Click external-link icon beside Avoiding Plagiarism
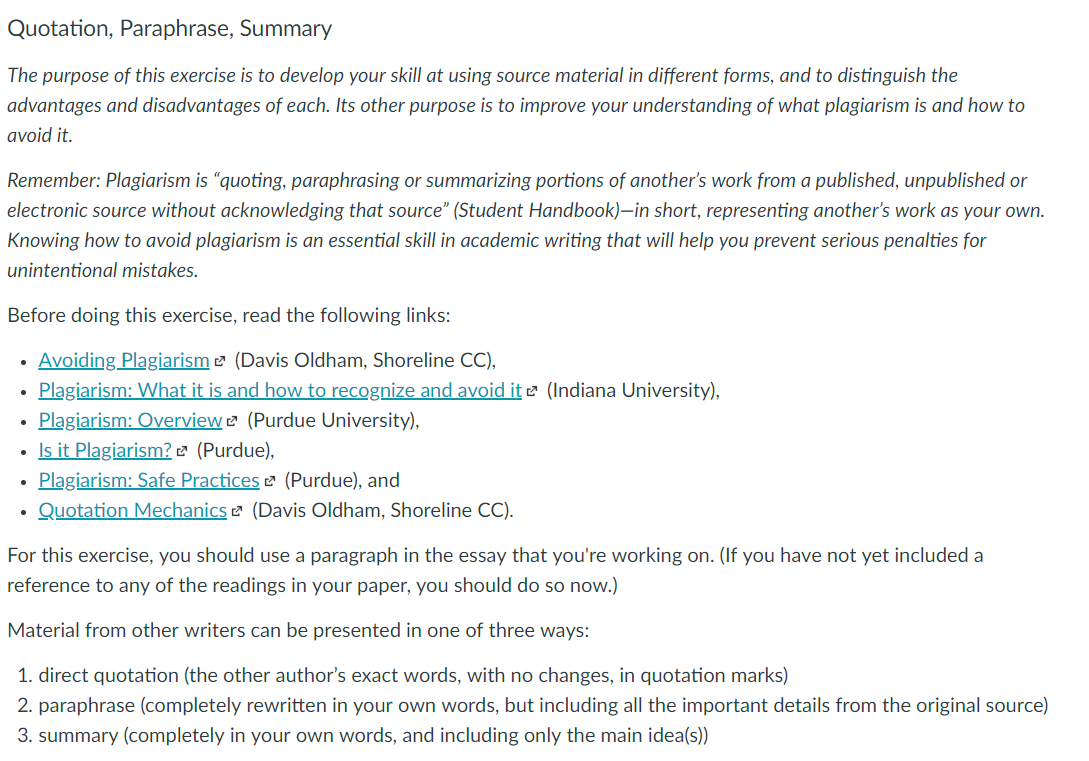Image resolution: width=1089 pixels, height=761 pixels. pyautogui.click(x=220, y=361)
